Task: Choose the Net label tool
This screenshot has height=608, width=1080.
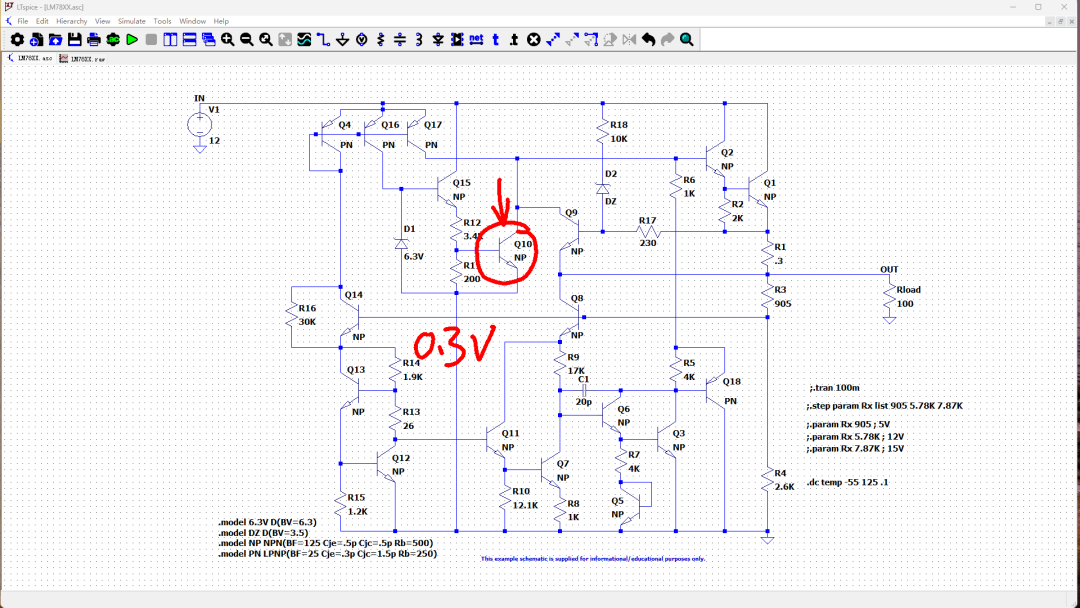Action: [476, 40]
